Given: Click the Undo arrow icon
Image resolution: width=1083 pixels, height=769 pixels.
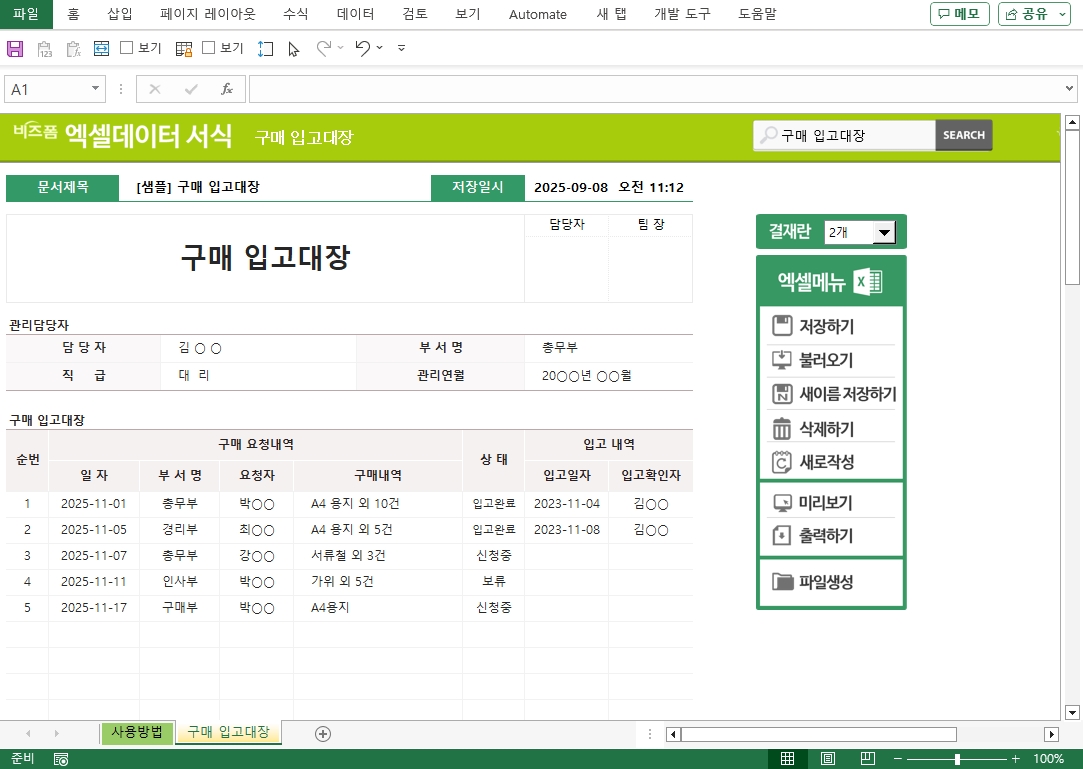Looking at the screenshot, I should (362, 48).
